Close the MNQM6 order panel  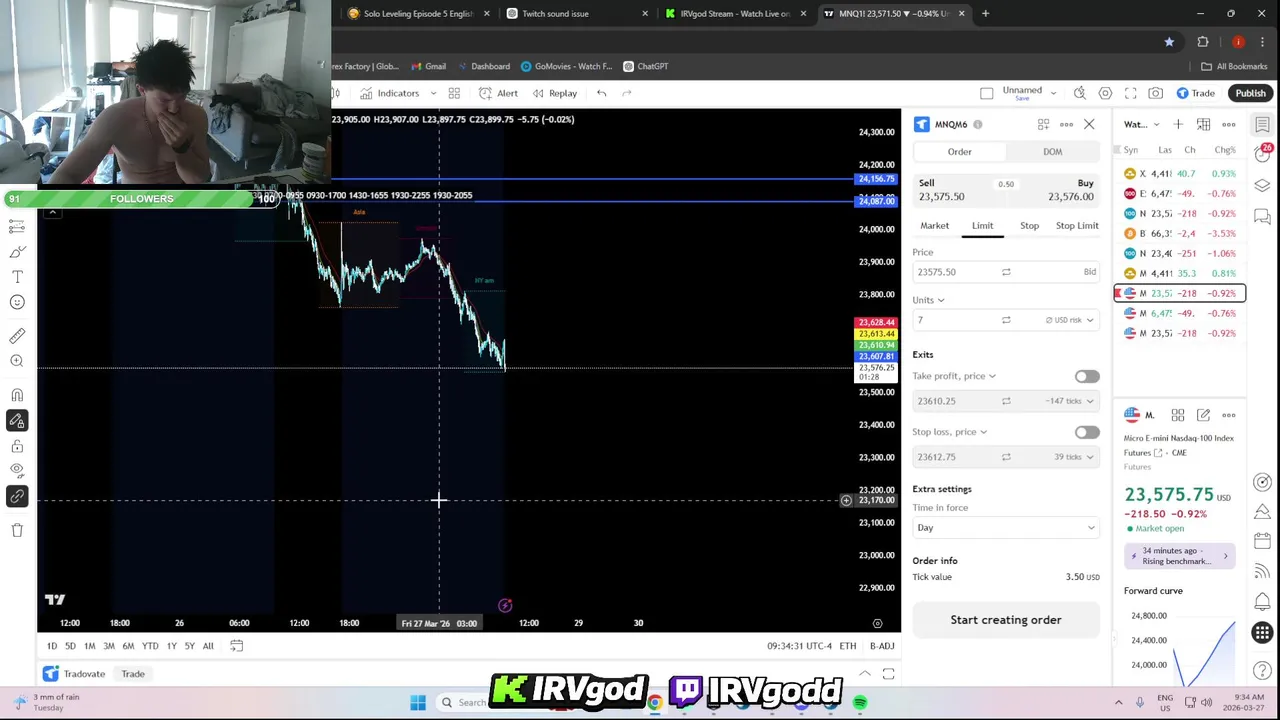click(1089, 124)
